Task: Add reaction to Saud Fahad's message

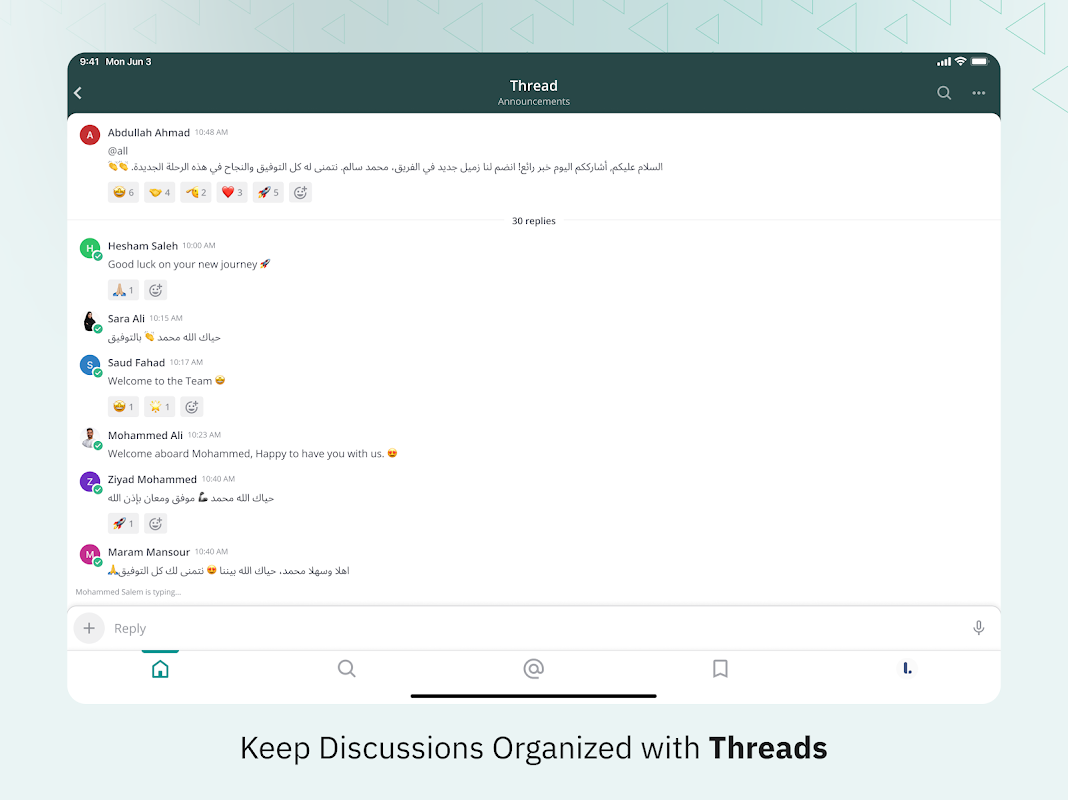Action: click(x=192, y=407)
